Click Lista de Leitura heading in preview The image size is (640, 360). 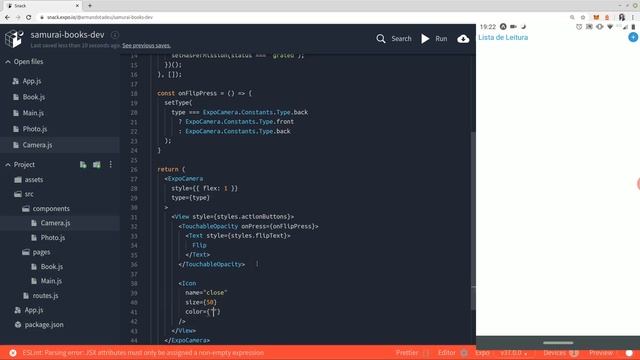click(503, 37)
